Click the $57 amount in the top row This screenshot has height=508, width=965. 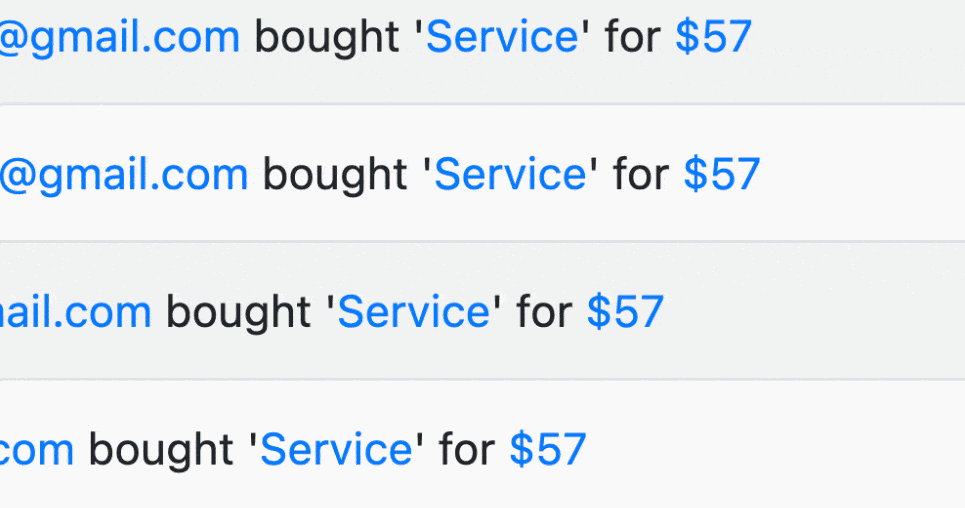coord(713,37)
